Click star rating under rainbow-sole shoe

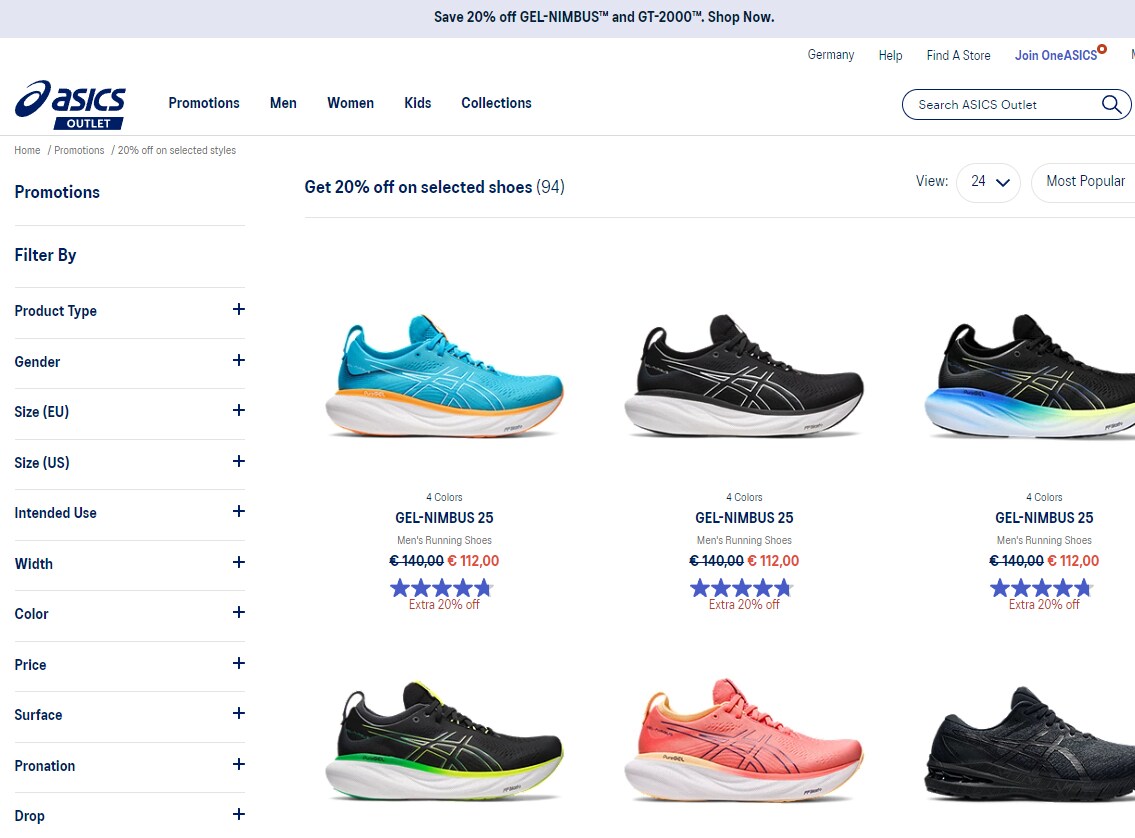pos(1041,588)
